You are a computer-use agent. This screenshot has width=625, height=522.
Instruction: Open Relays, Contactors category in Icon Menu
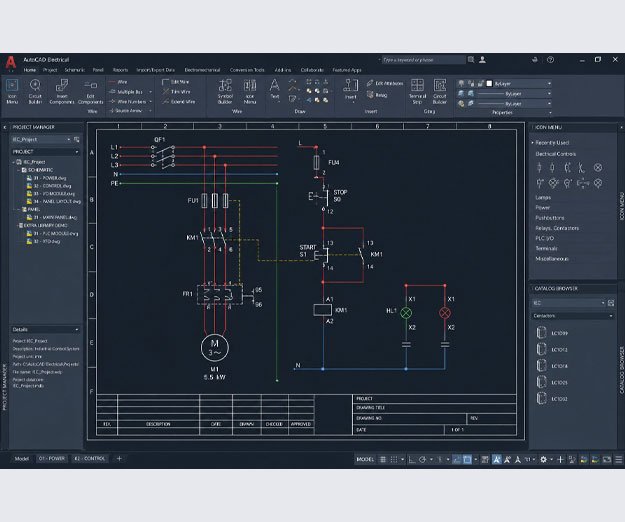[557, 228]
